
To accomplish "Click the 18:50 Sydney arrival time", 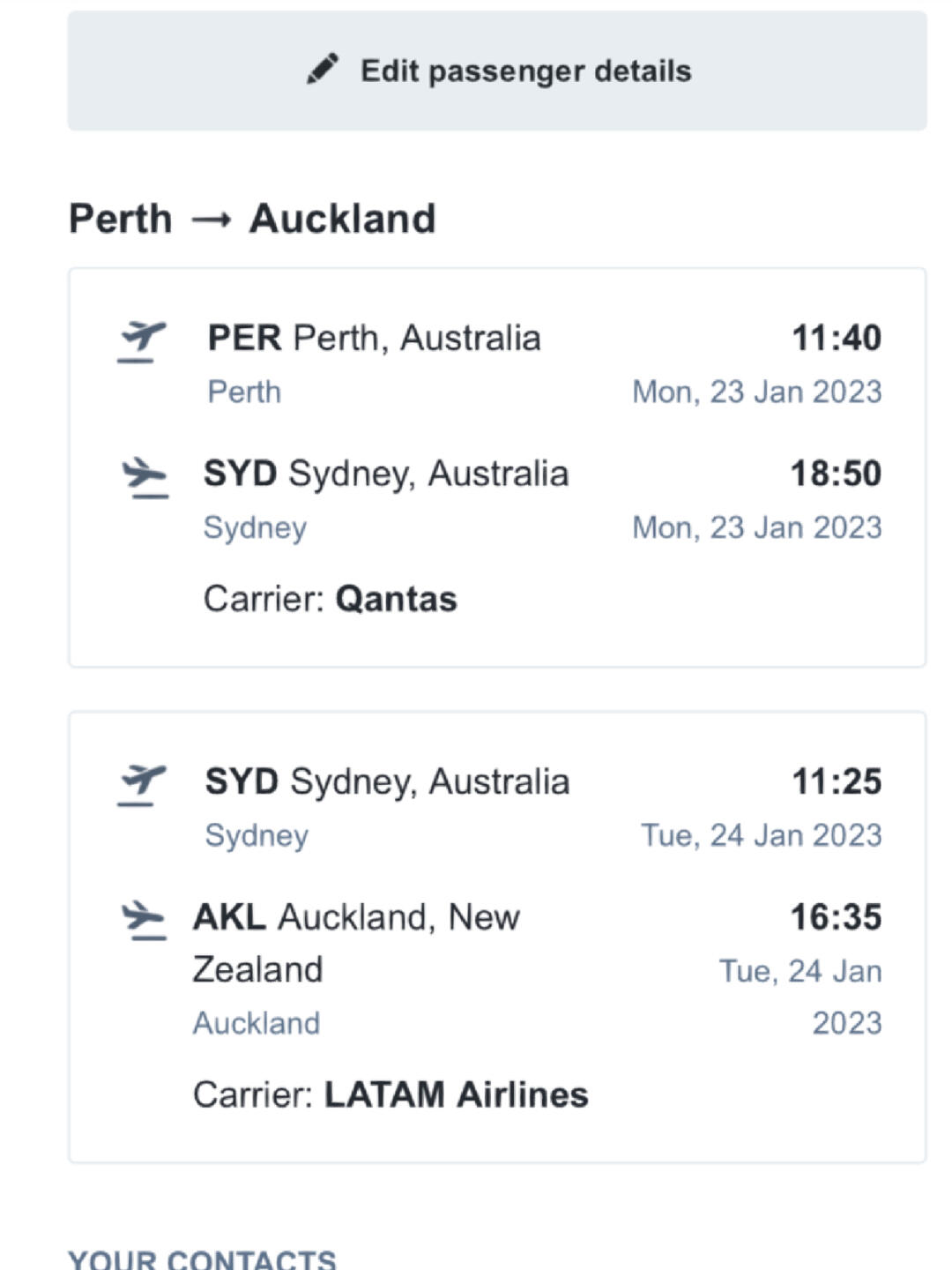I will coord(836,474).
